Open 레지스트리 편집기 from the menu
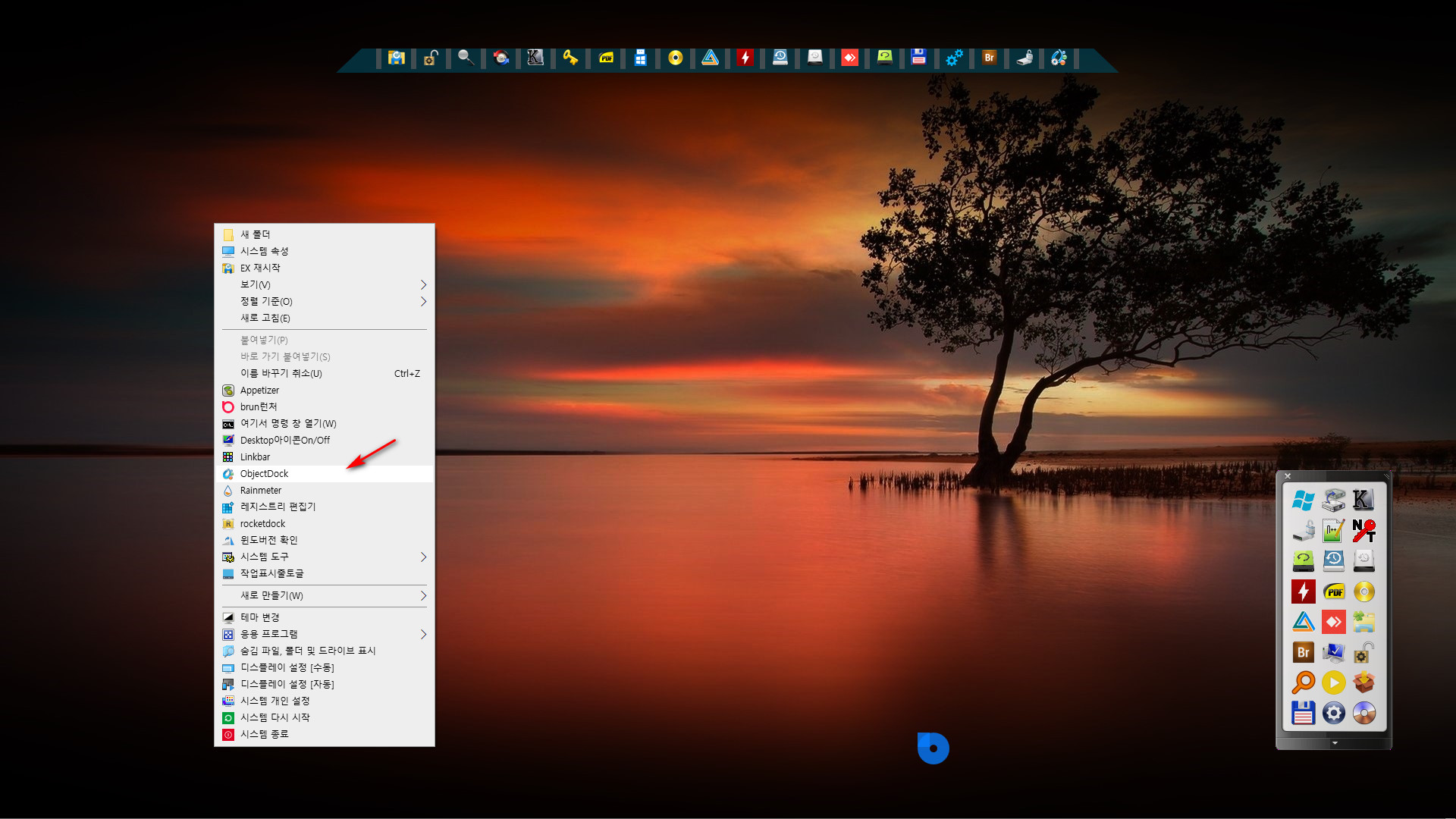This screenshot has height=819, width=1456. click(x=325, y=507)
